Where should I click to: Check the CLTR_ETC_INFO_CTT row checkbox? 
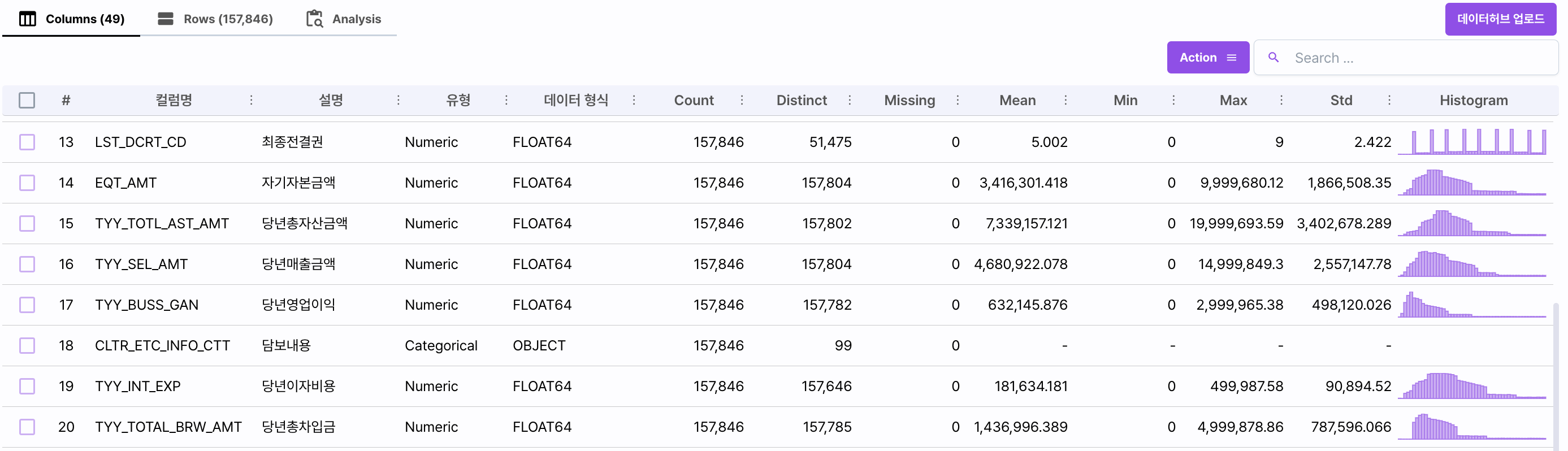coord(27,346)
